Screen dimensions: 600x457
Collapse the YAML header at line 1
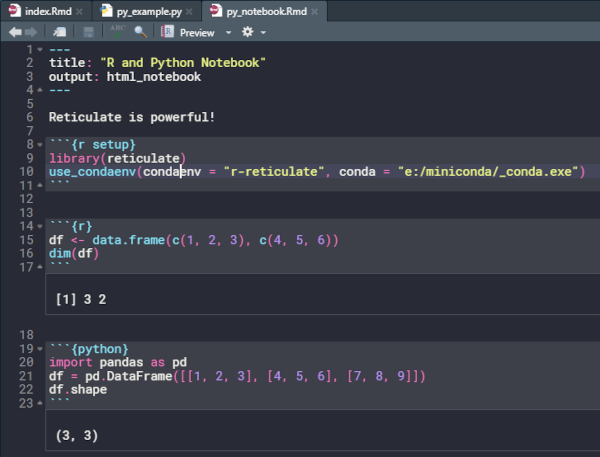[x=40, y=49]
